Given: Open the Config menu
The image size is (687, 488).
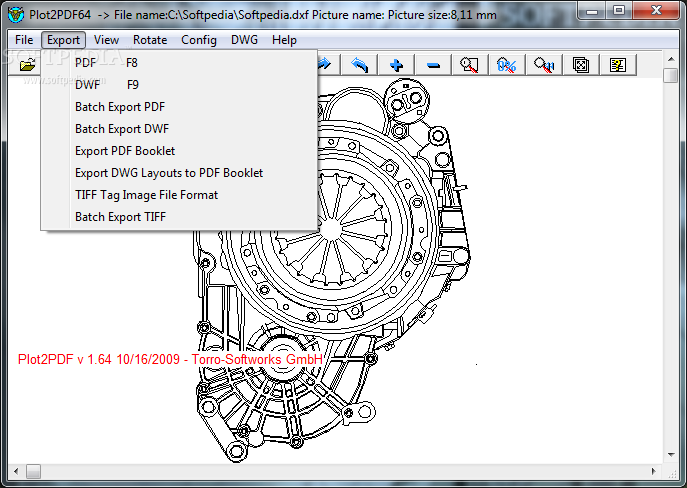Looking at the screenshot, I should (199, 40).
